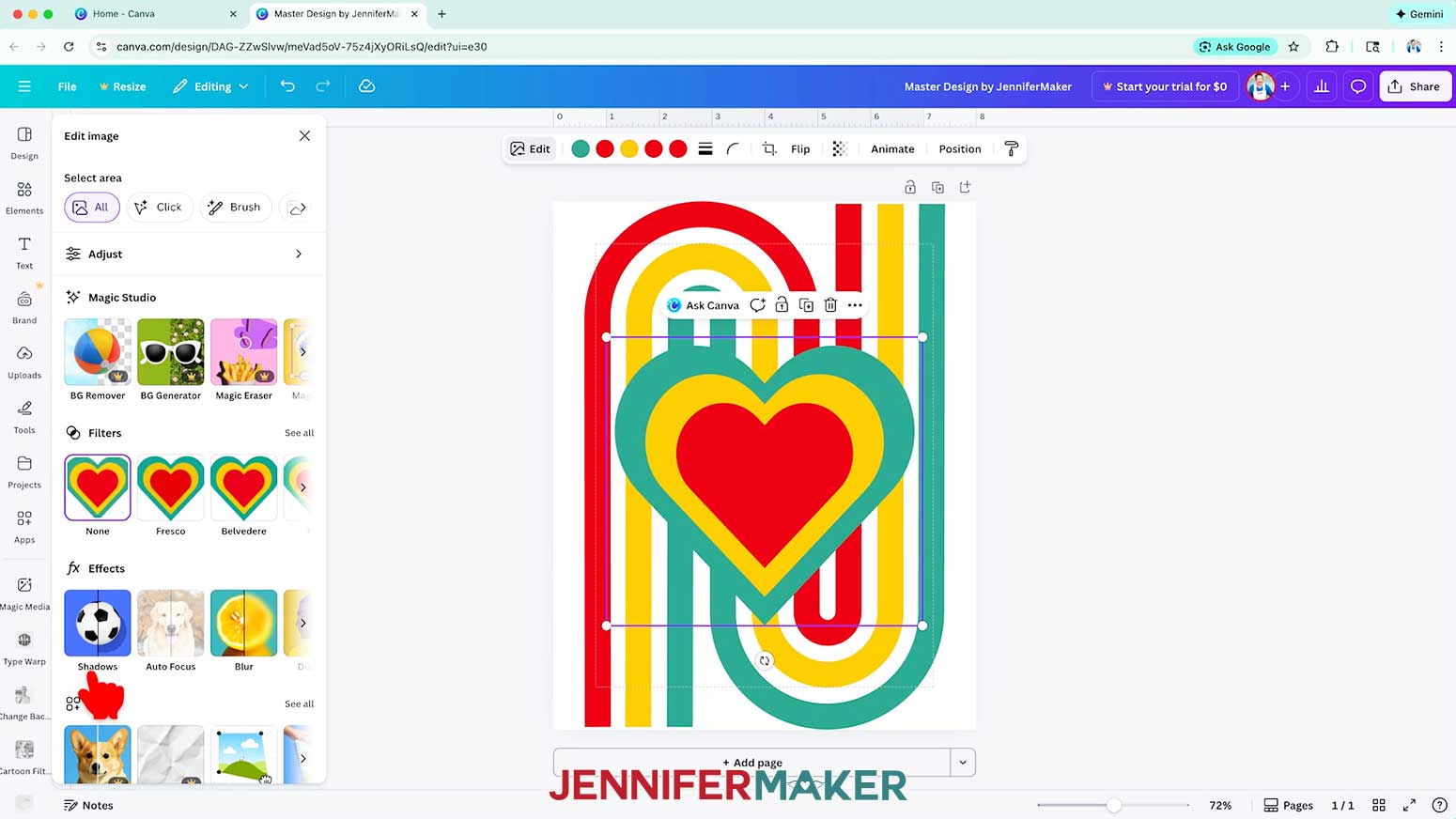Click the Share button
Viewport: 1456px width, 819px height.
click(x=1414, y=86)
